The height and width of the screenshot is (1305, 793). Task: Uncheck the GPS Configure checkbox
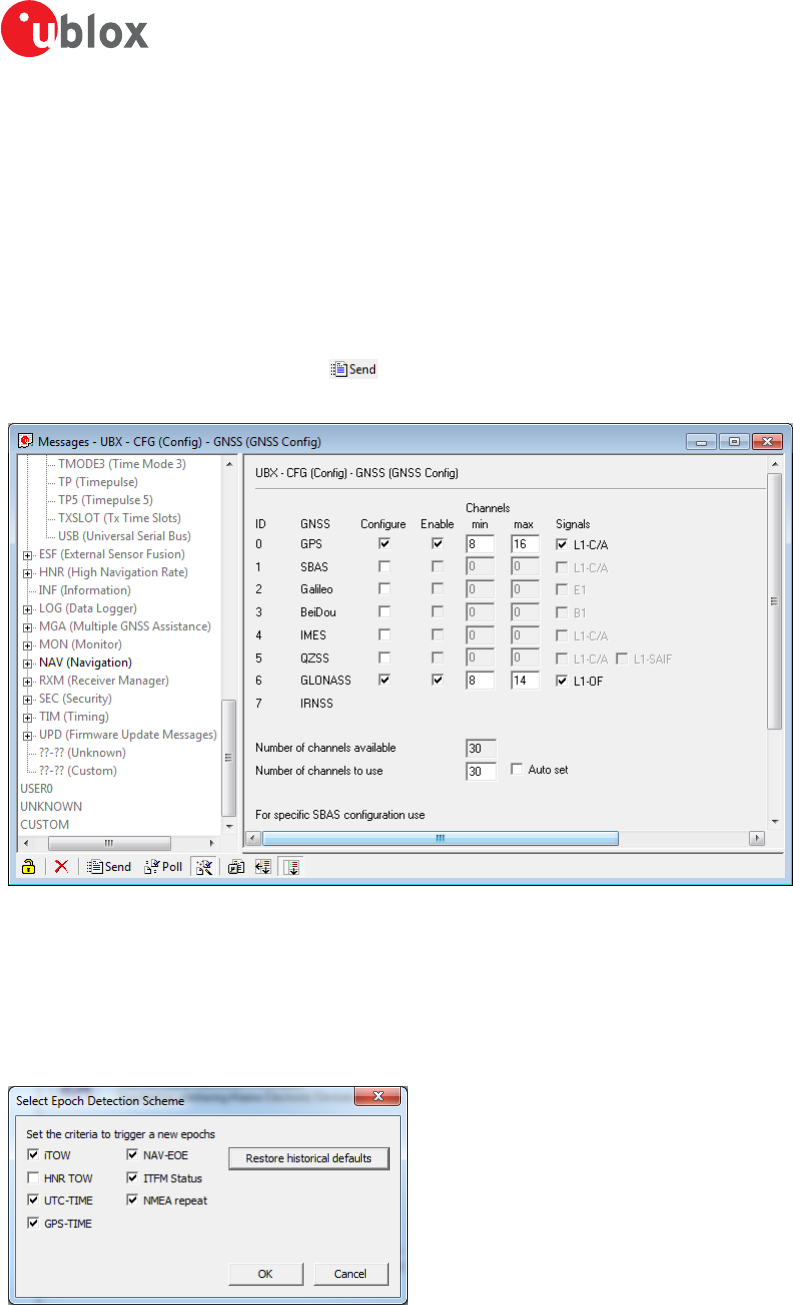pos(383,544)
